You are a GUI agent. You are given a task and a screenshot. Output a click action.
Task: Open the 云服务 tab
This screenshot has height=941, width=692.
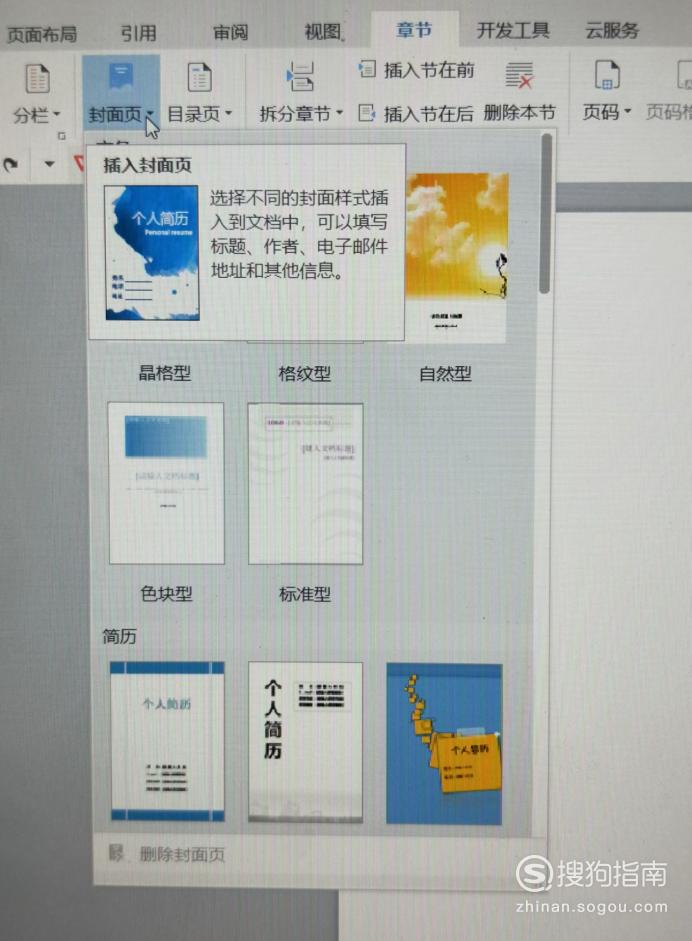point(612,29)
